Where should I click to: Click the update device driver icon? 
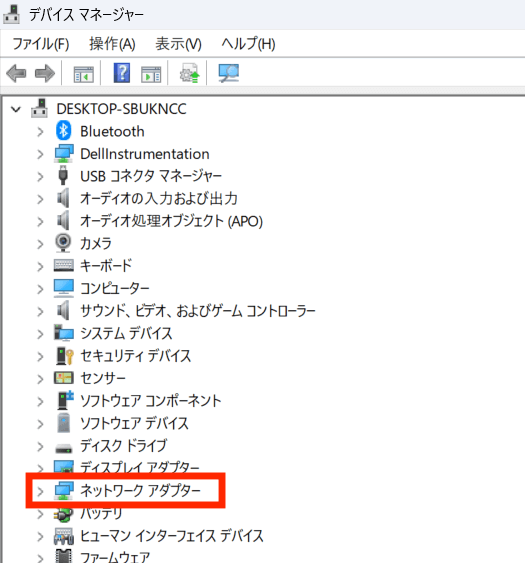point(190,73)
